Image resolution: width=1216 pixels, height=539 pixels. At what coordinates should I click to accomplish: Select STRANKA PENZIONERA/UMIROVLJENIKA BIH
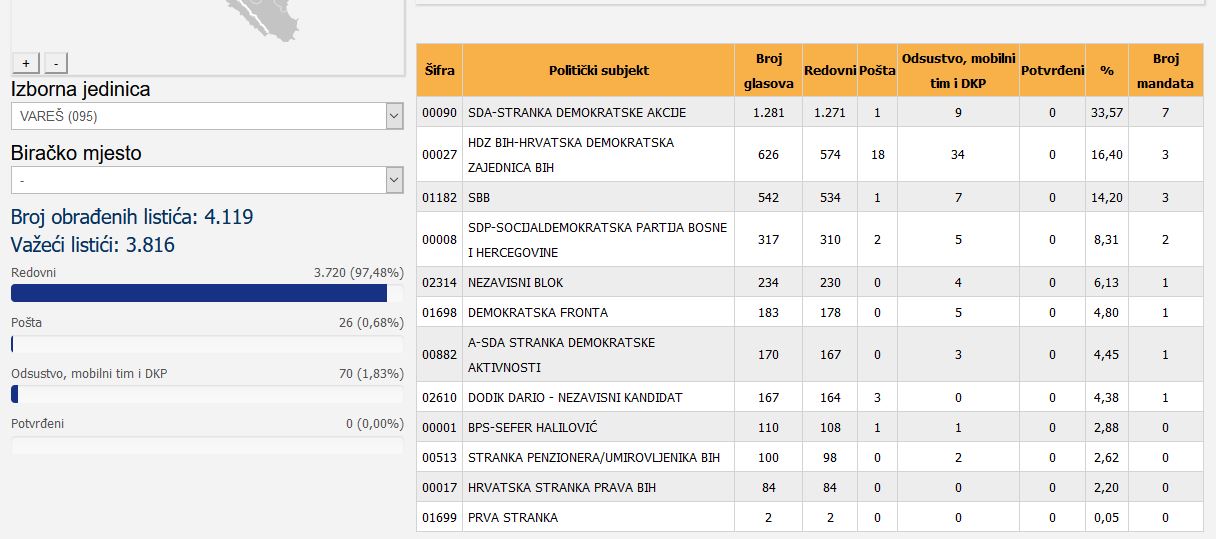point(594,458)
